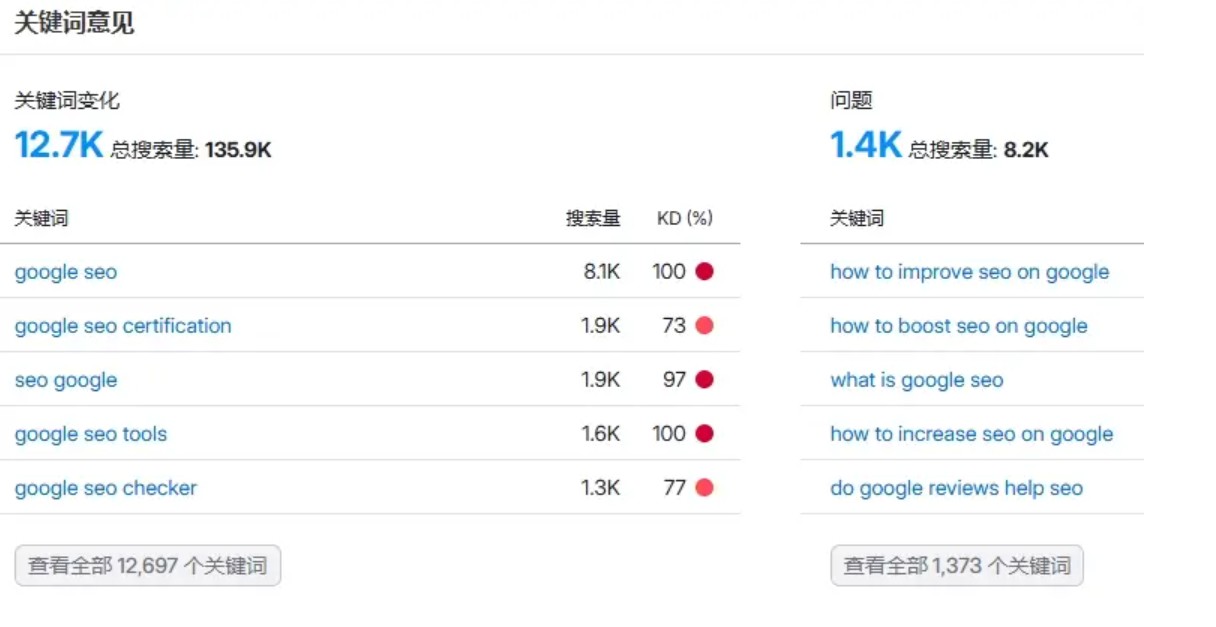Click the total search volume 8.2K
The image size is (1216, 627).
coord(1026,150)
